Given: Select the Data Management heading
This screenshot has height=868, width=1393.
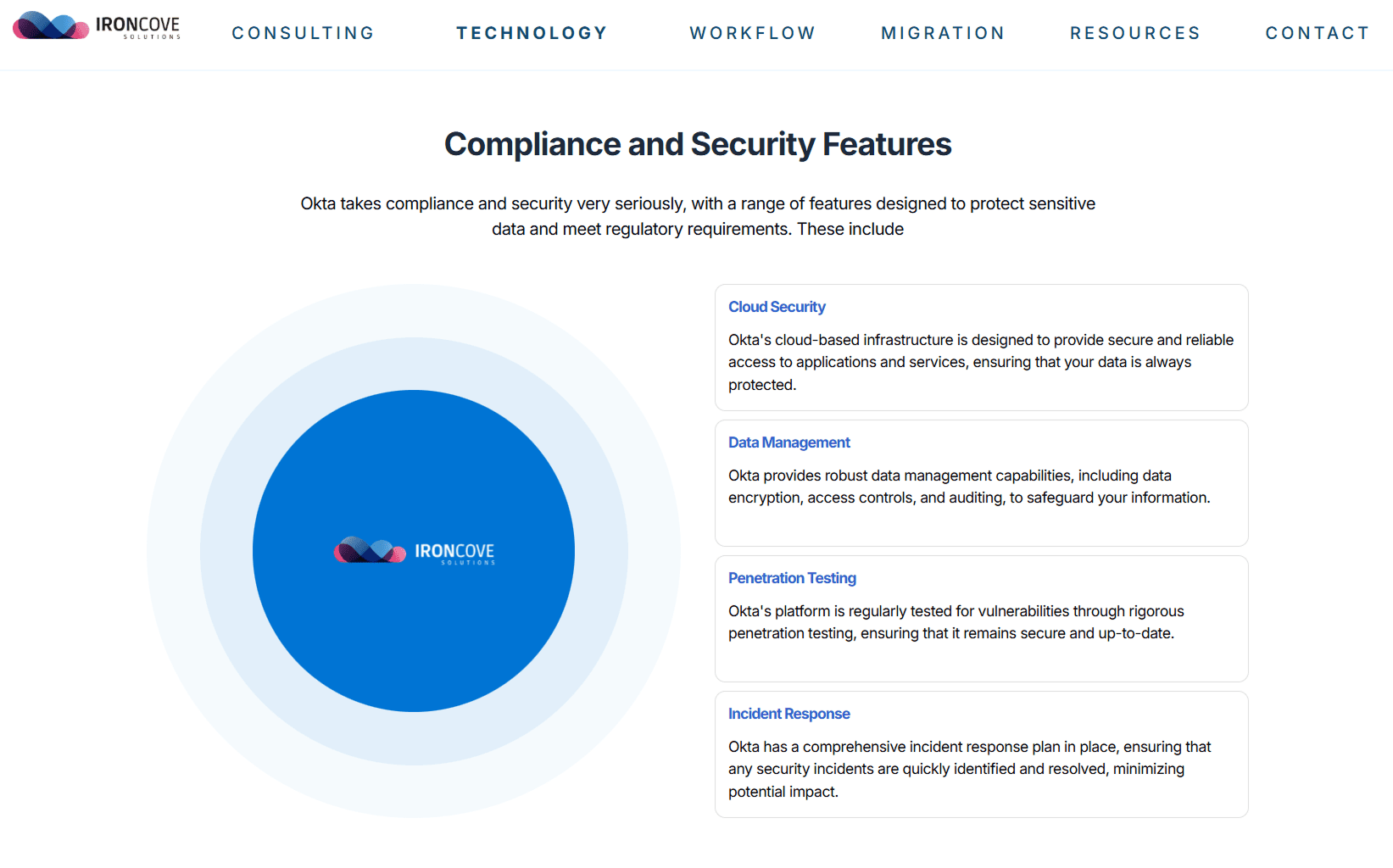Looking at the screenshot, I should pyautogui.click(x=788, y=442).
